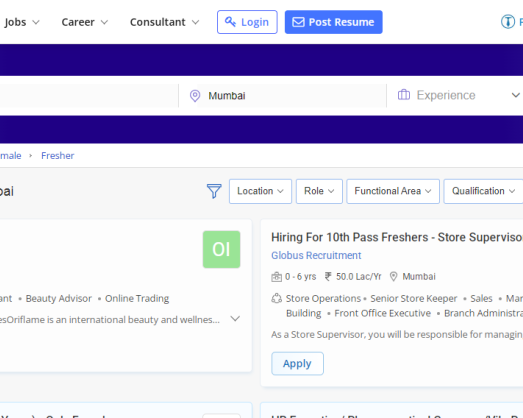
Task: Click the Store Operations tag
Action: coord(323,298)
